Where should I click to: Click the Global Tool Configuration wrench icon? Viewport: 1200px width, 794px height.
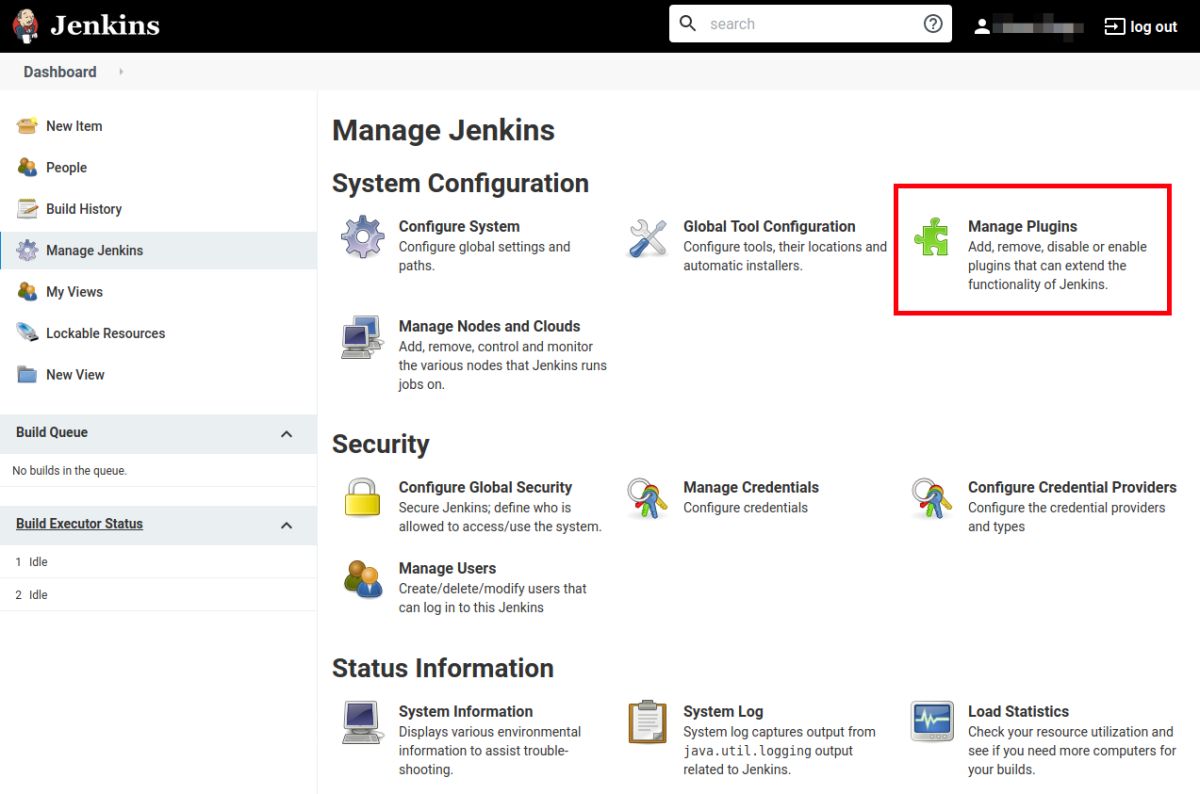click(647, 238)
